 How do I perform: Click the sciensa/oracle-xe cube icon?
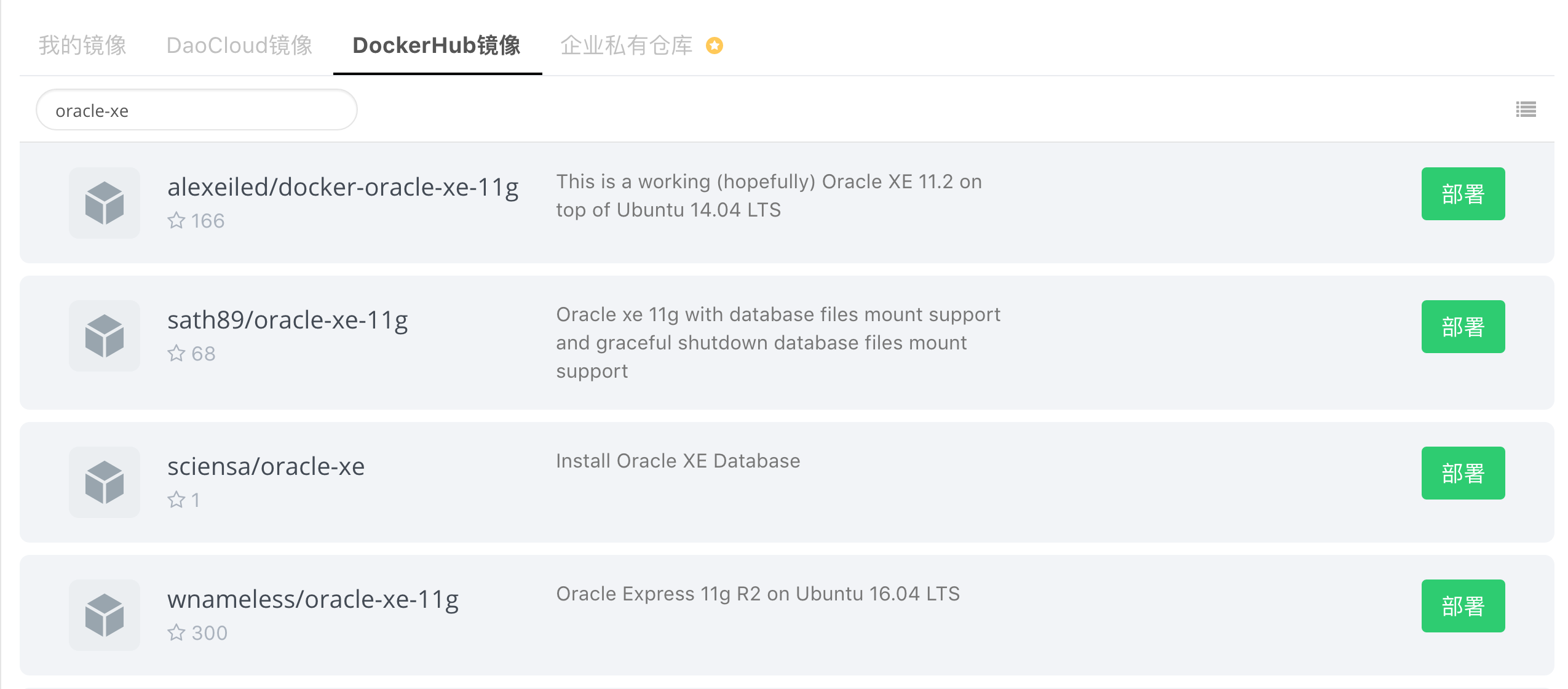coord(105,482)
